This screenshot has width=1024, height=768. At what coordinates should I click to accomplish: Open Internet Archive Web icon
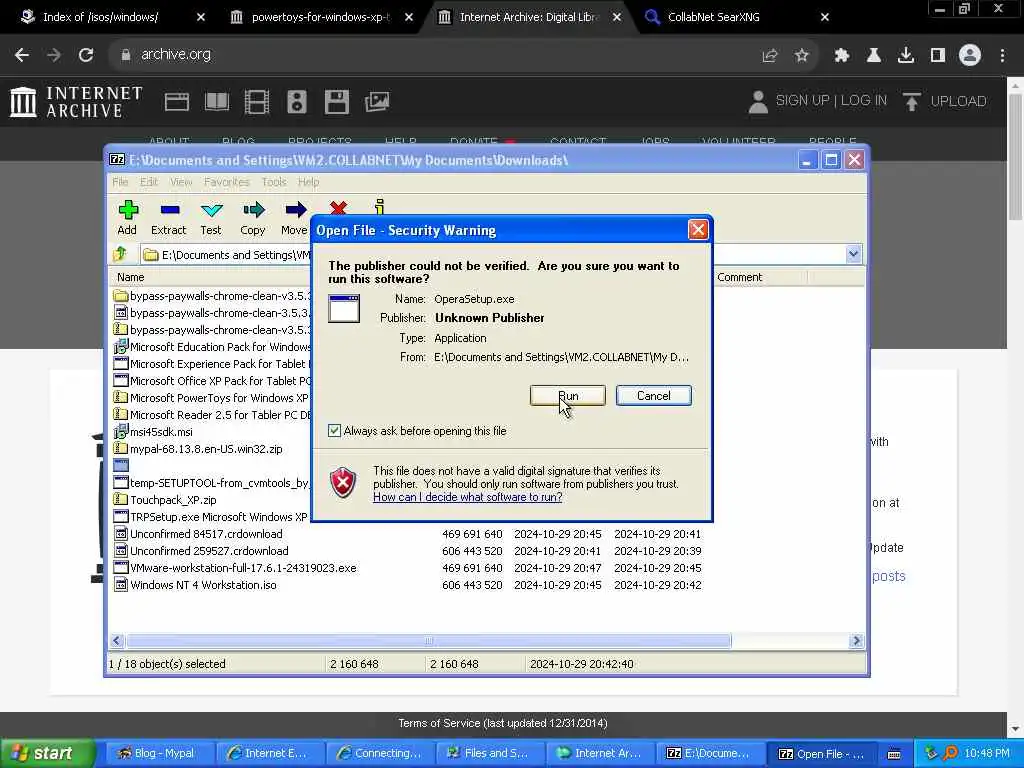tap(176, 102)
